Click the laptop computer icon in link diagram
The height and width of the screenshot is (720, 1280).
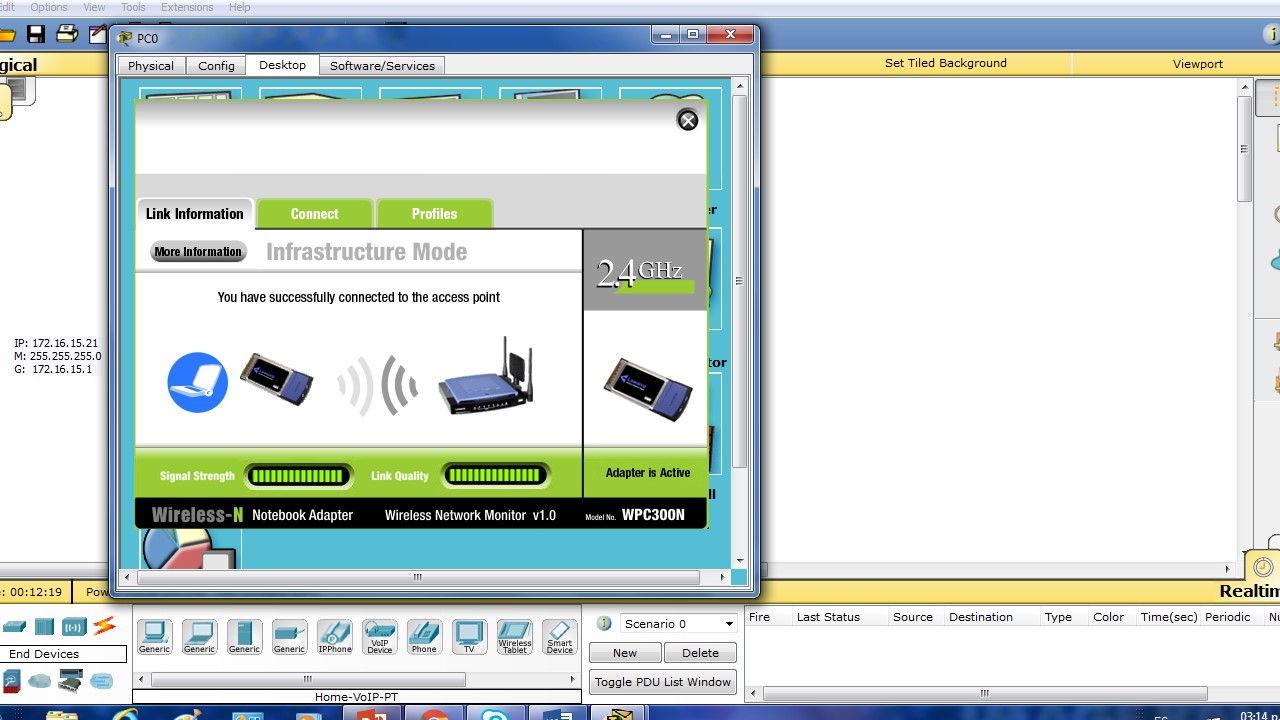[198, 382]
